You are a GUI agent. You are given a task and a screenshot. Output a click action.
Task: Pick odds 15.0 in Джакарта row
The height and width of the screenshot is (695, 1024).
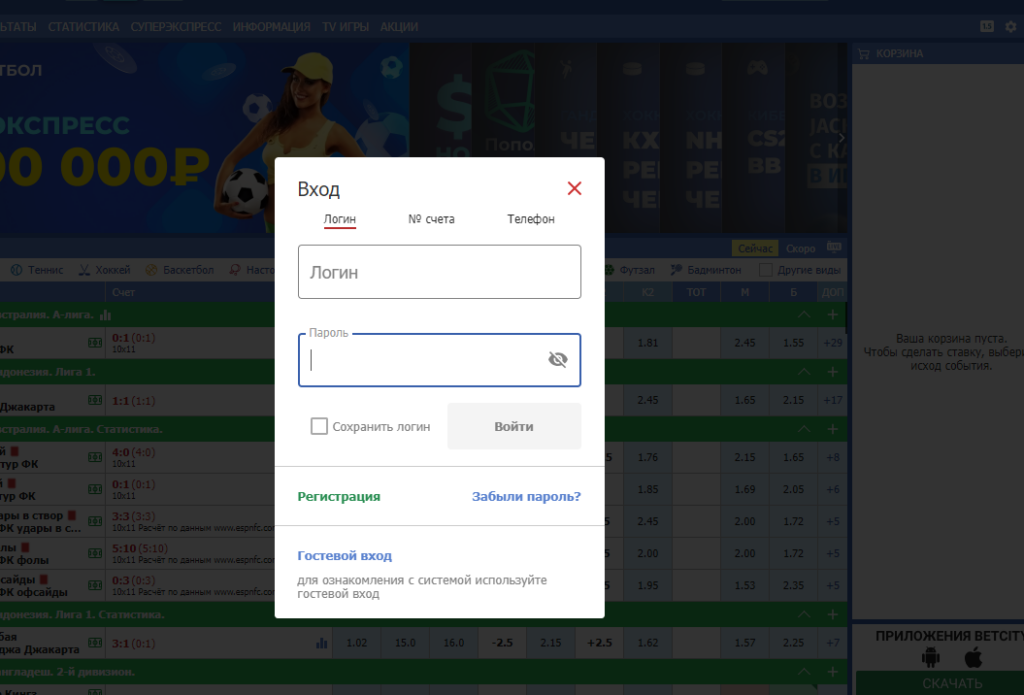[405, 643]
